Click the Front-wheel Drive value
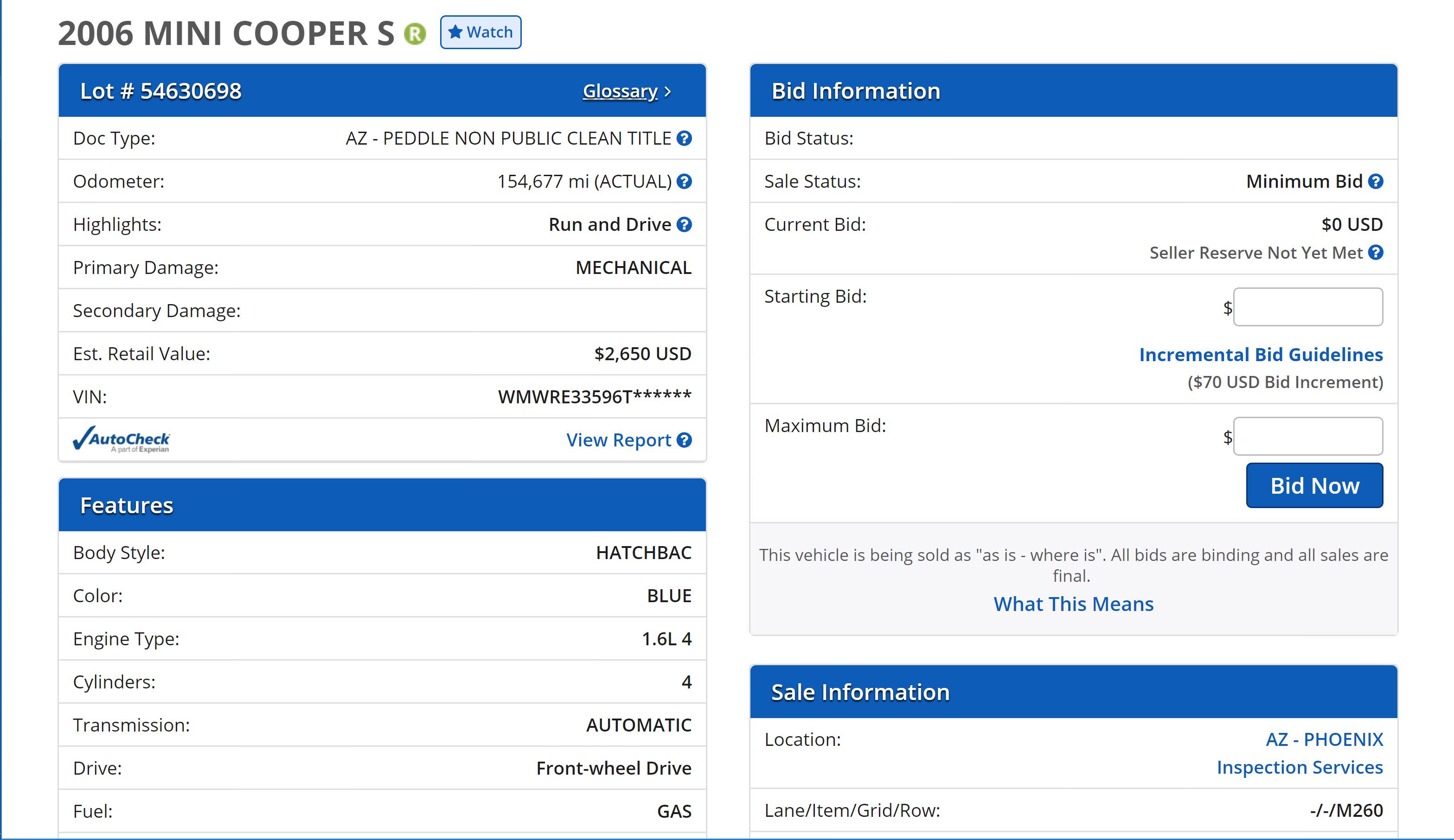Image resolution: width=1454 pixels, height=840 pixels. (x=614, y=769)
